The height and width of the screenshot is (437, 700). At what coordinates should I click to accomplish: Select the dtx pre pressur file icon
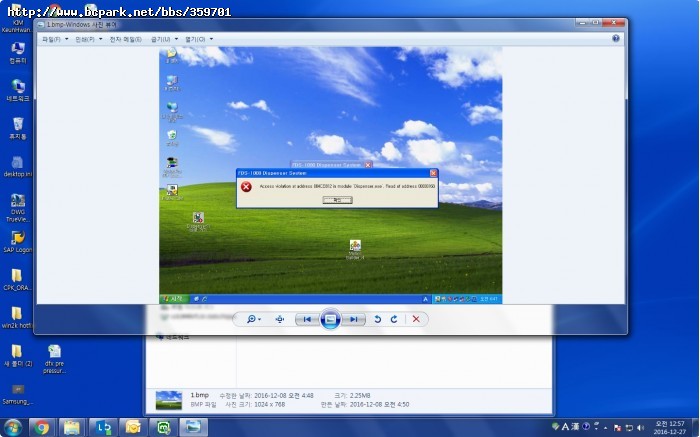pos(54,359)
